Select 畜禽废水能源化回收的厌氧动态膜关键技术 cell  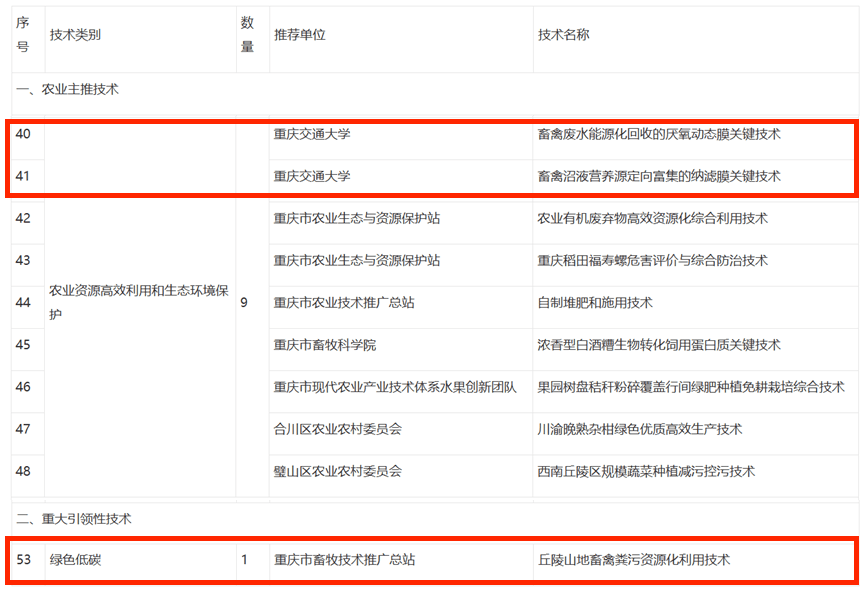[659, 134]
